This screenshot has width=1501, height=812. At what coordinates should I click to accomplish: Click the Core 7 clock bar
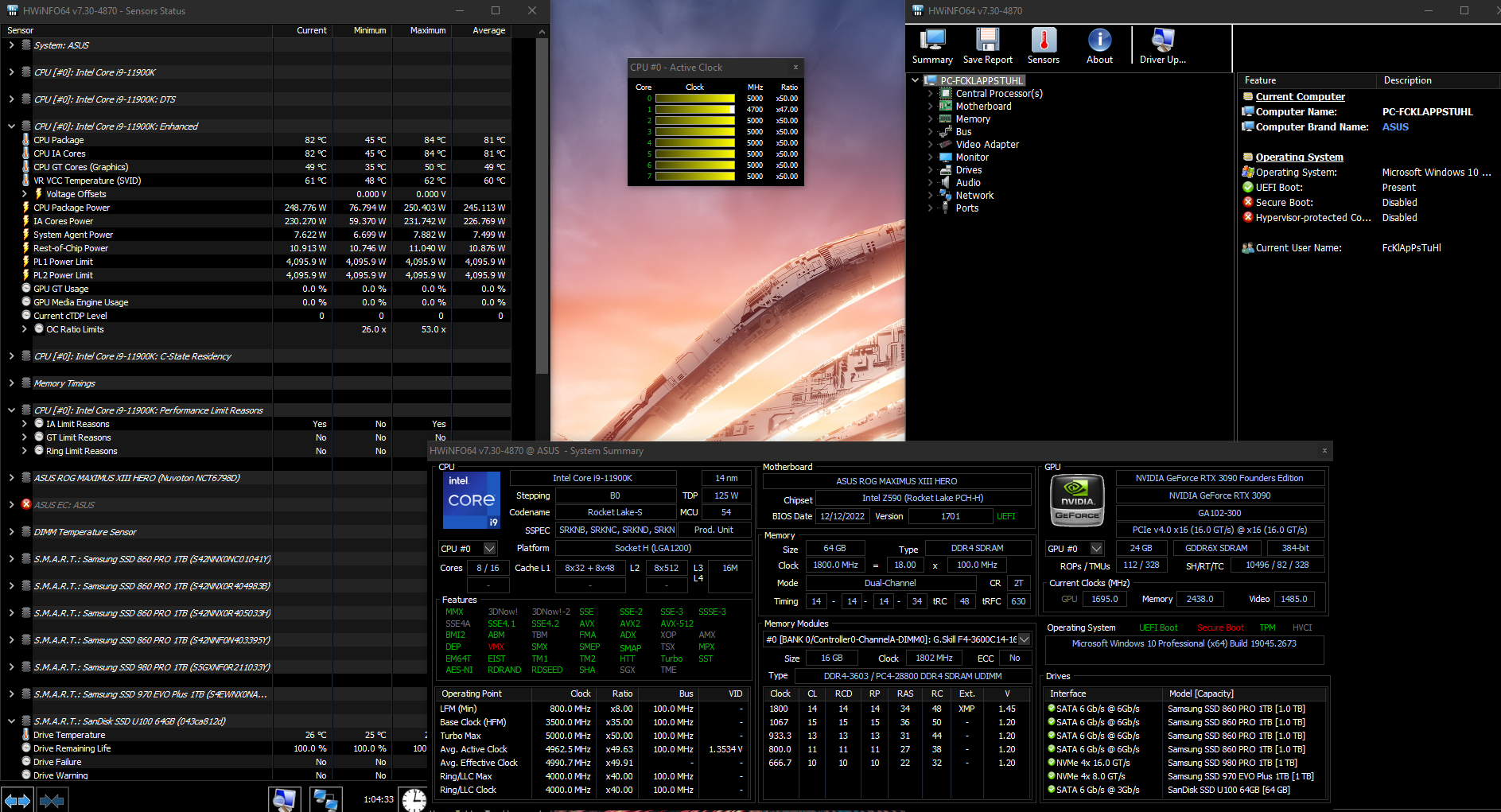pyautogui.click(x=694, y=177)
